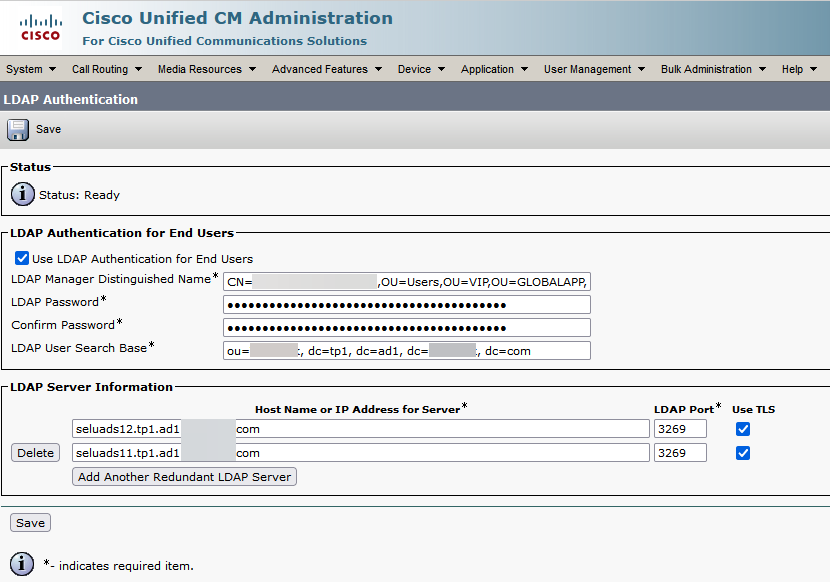
Task: Click the Save toolbar text link
Action: [x=48, y=129]
